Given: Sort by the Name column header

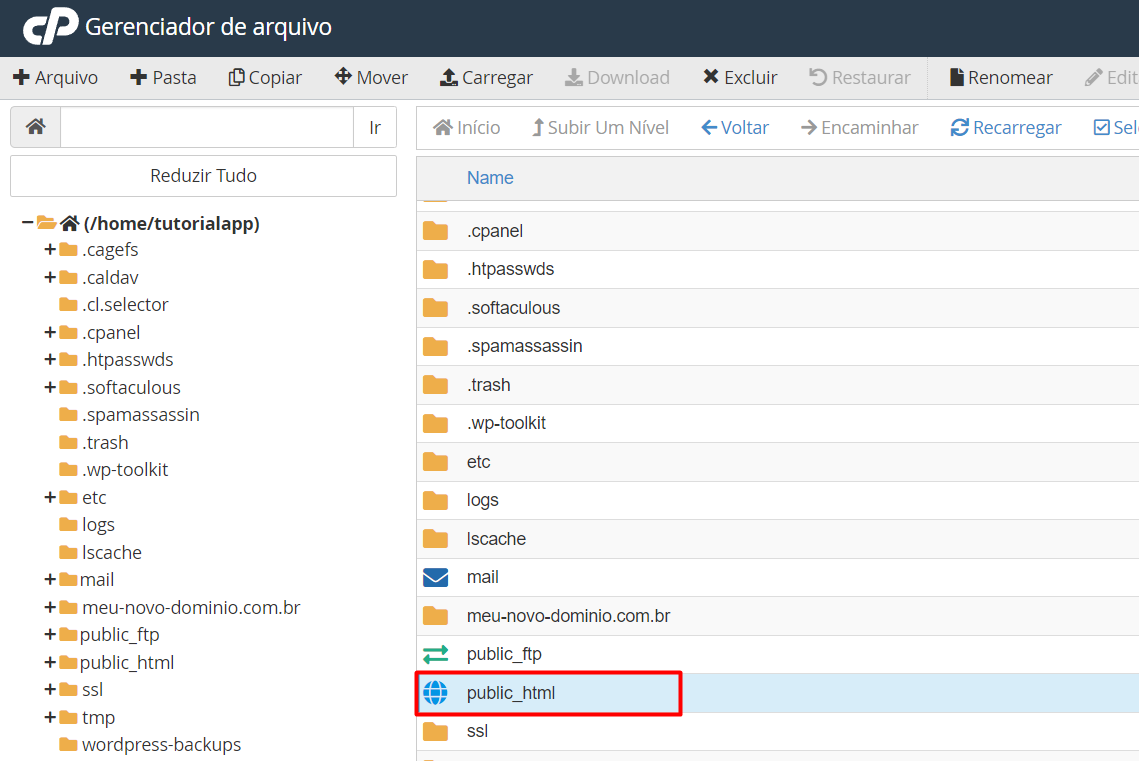Looking at the screenshot, I should (x=490, y=178).
